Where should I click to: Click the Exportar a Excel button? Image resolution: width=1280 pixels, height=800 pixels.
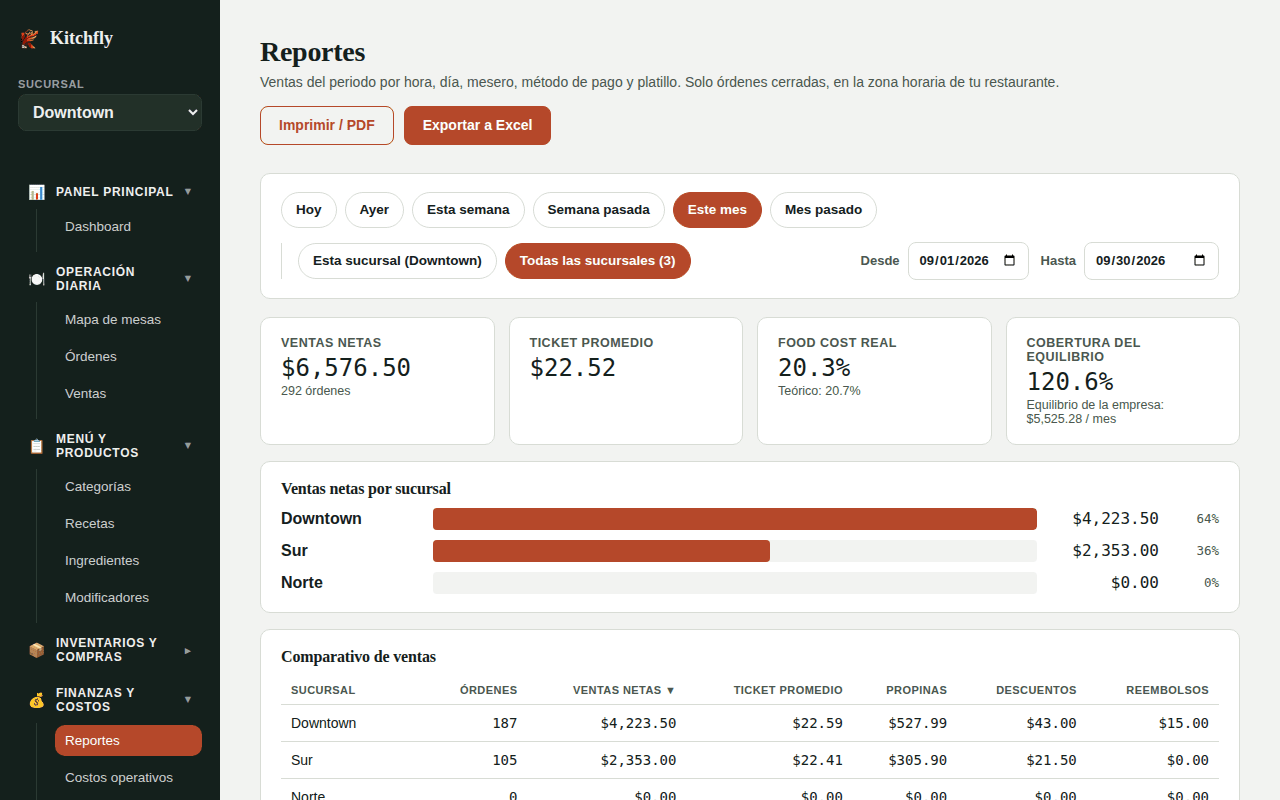coord(477,126)
